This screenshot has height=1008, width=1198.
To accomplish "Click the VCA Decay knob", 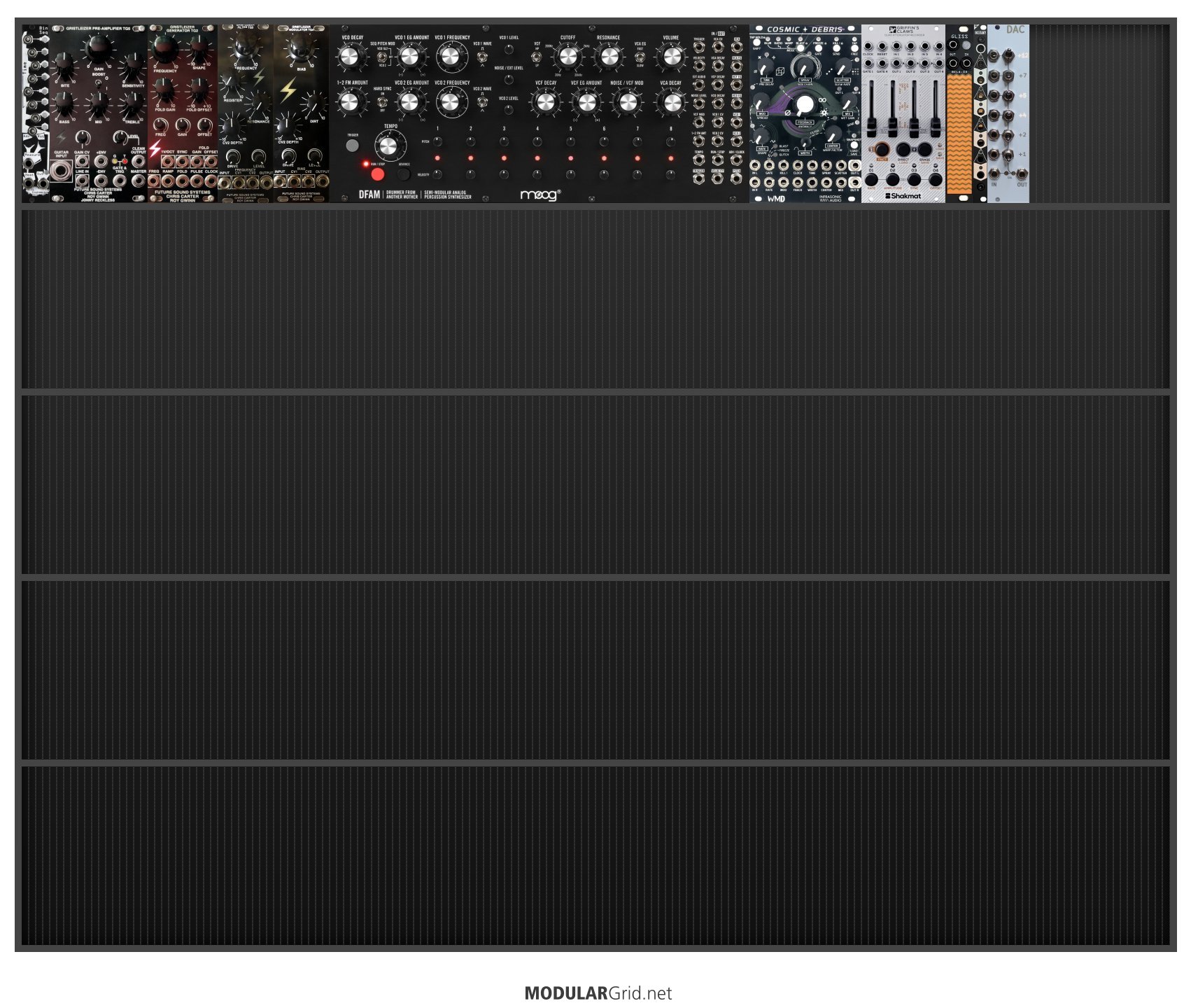I will pos(671,103).
